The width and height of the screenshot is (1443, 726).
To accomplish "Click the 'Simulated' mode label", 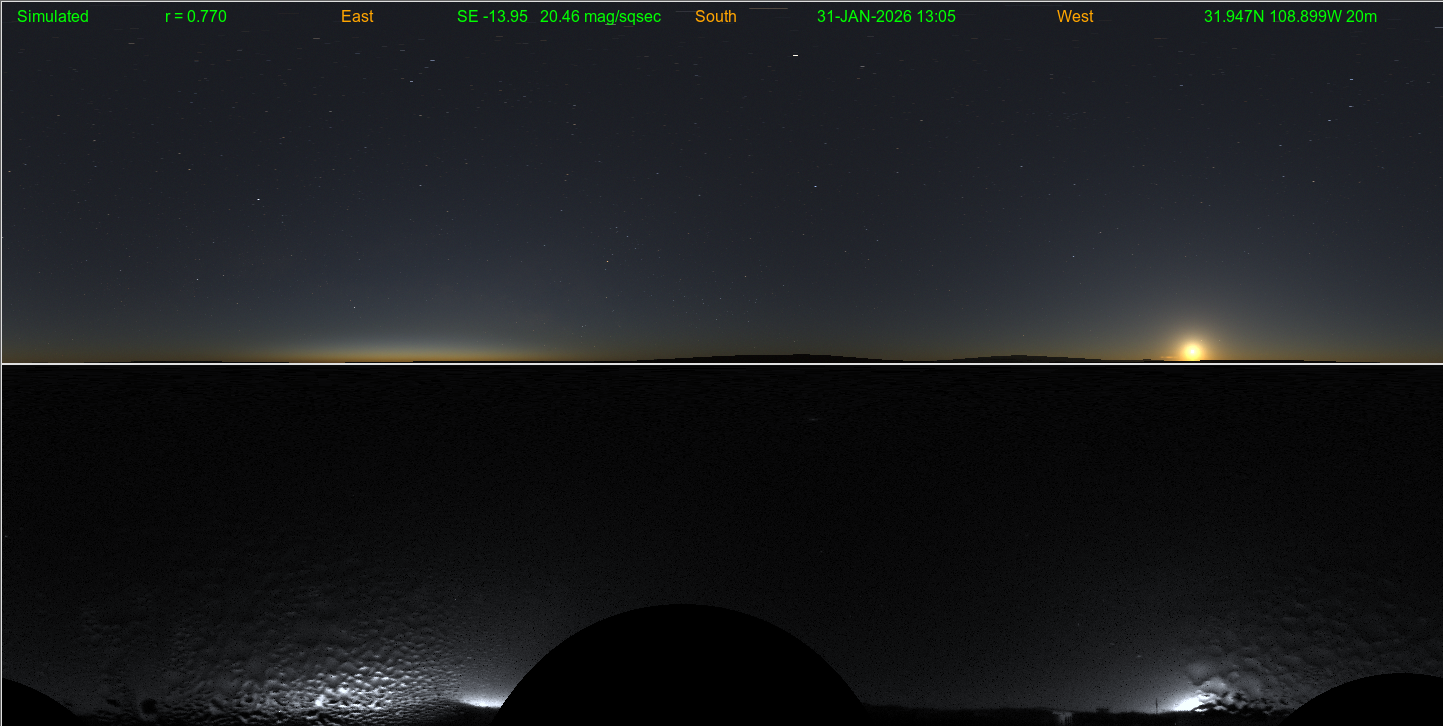I will tap(53, 17).
